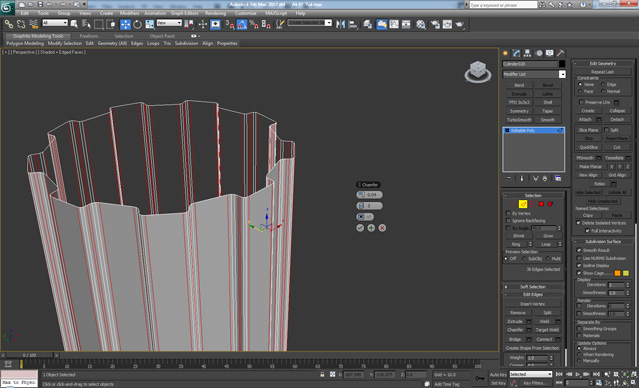Open the Graph Editors menu
Viewport: 639px width, 388px height.
[184, 13]
